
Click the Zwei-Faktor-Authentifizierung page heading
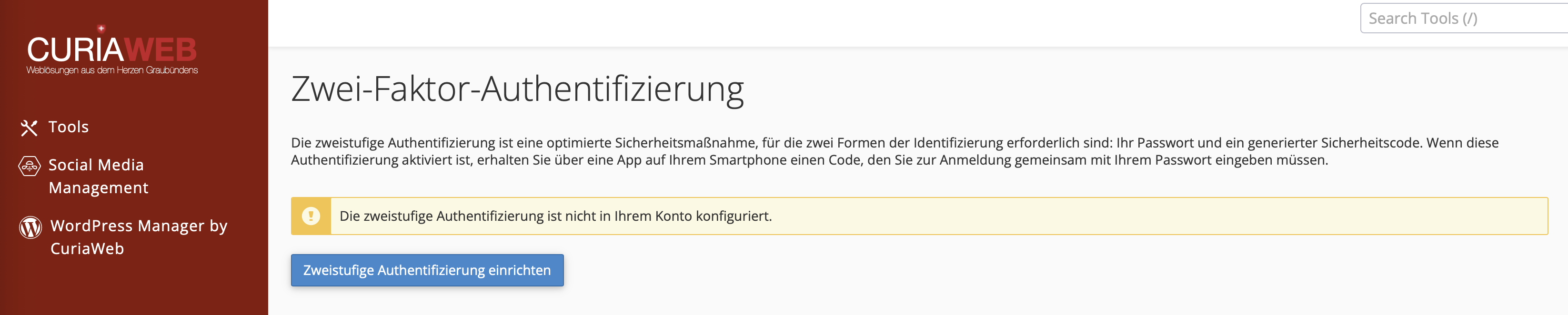[x=517, y=89]
